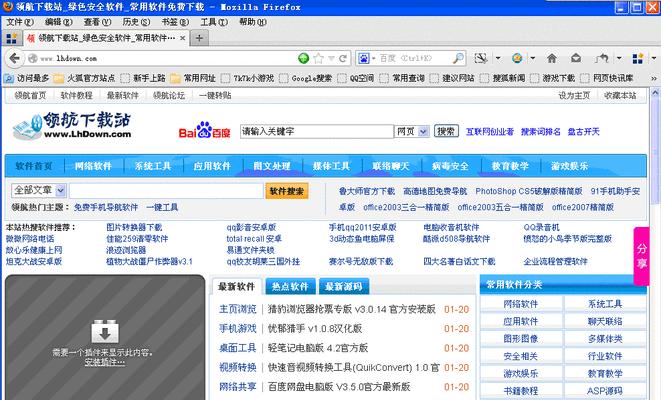Open the 文件 menu
The image size is (661, 400).
(20, 22)
